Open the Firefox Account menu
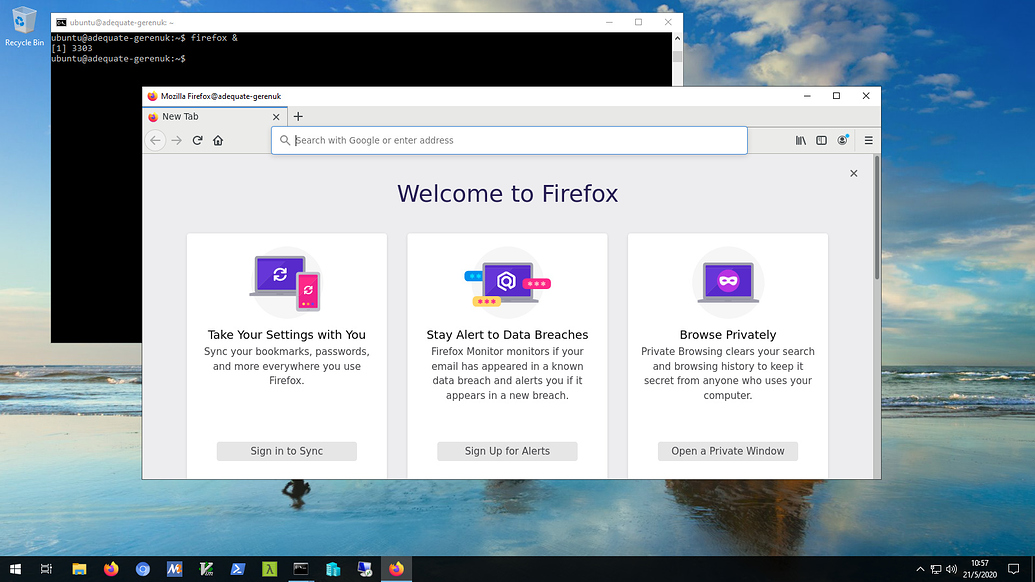Image resolution: width=1035 pixels, height=582 pixels. tap(843, 140)
